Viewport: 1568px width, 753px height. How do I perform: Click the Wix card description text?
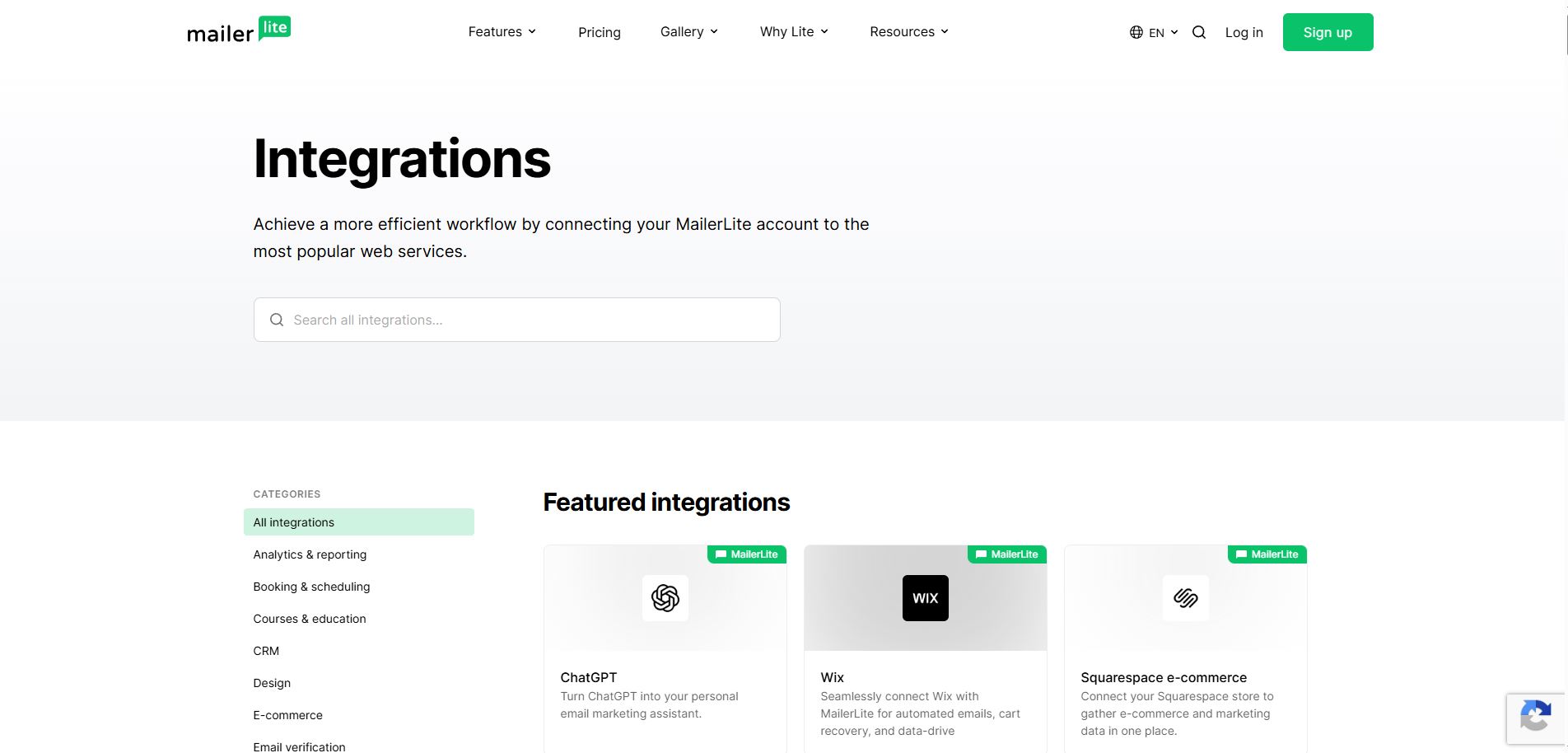pos(920,713)
